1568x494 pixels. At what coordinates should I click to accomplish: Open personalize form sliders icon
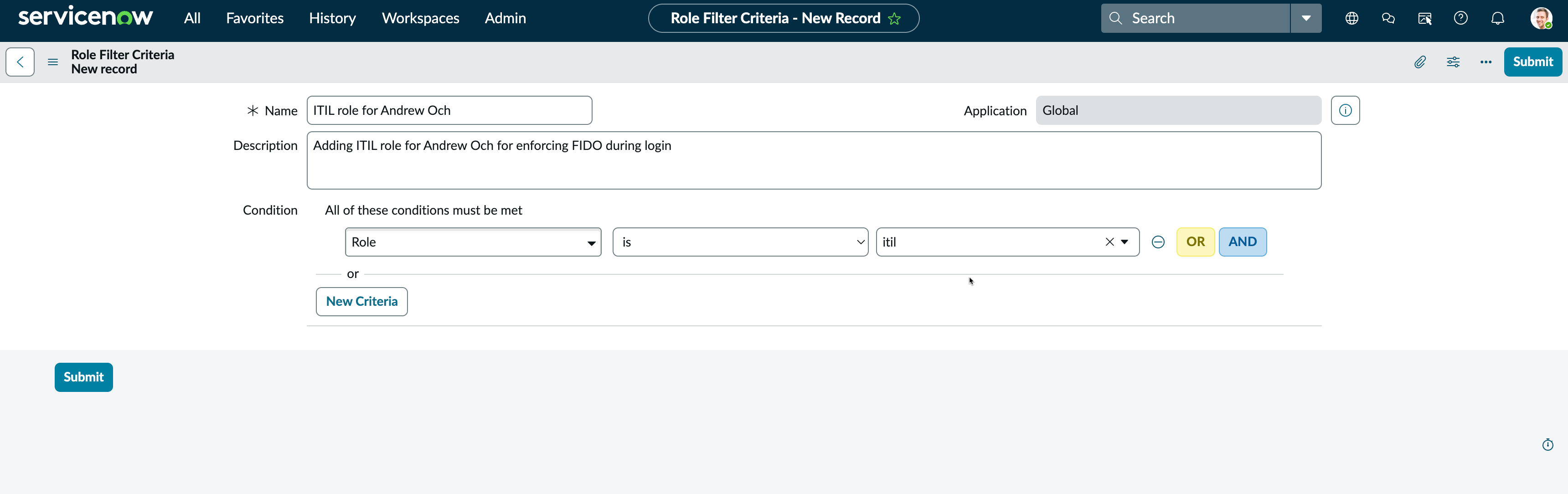point(1453,62)
